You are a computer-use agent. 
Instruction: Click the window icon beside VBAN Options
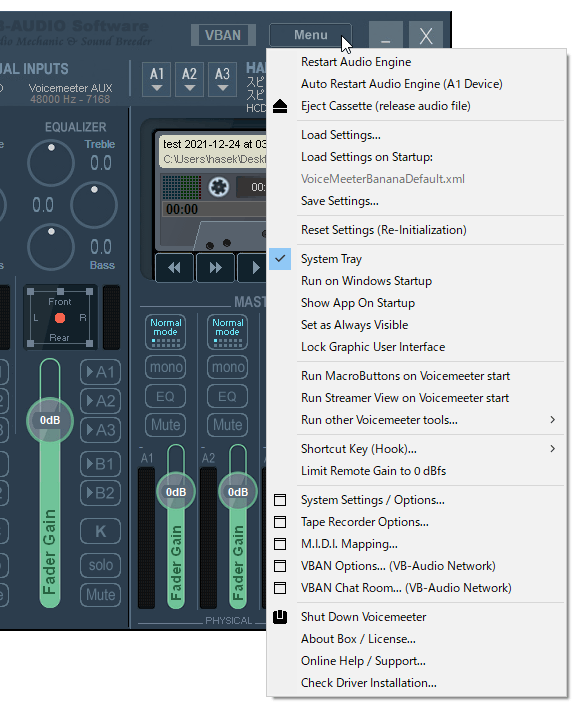(x=280, y=566)
